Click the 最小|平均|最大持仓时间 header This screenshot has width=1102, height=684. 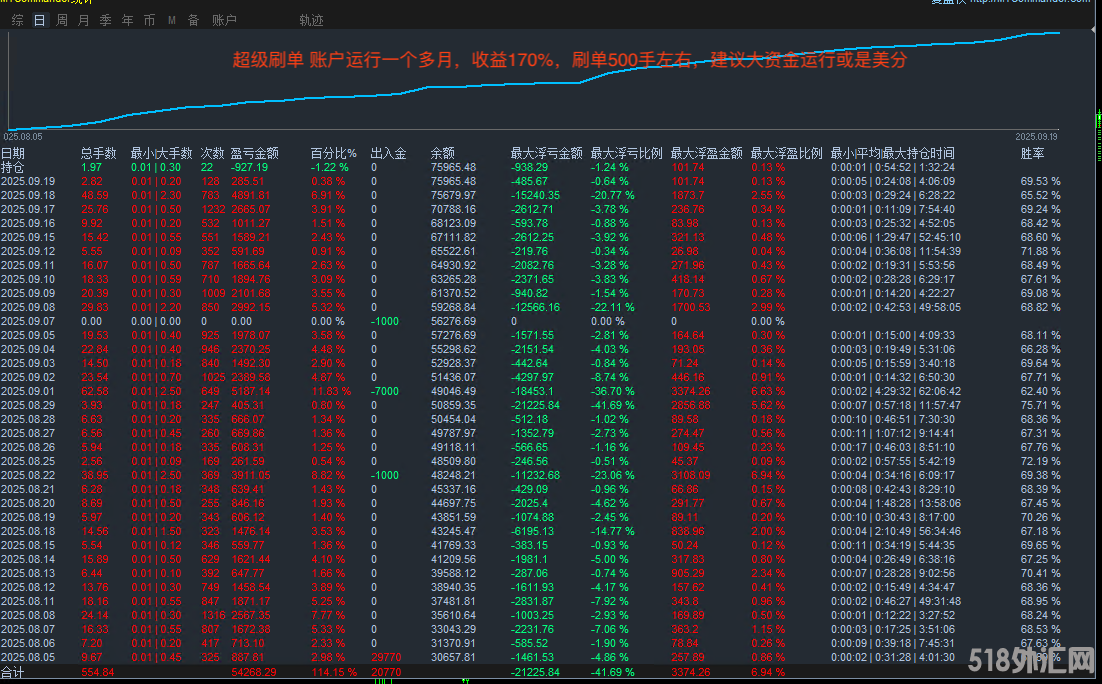[x=893, y=153]
